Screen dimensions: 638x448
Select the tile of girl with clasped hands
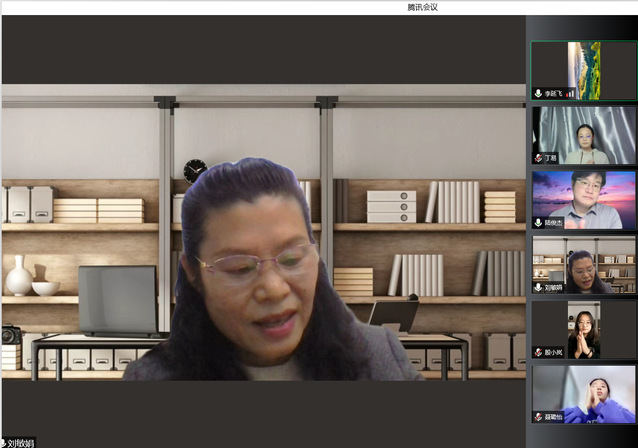point(582,329)
